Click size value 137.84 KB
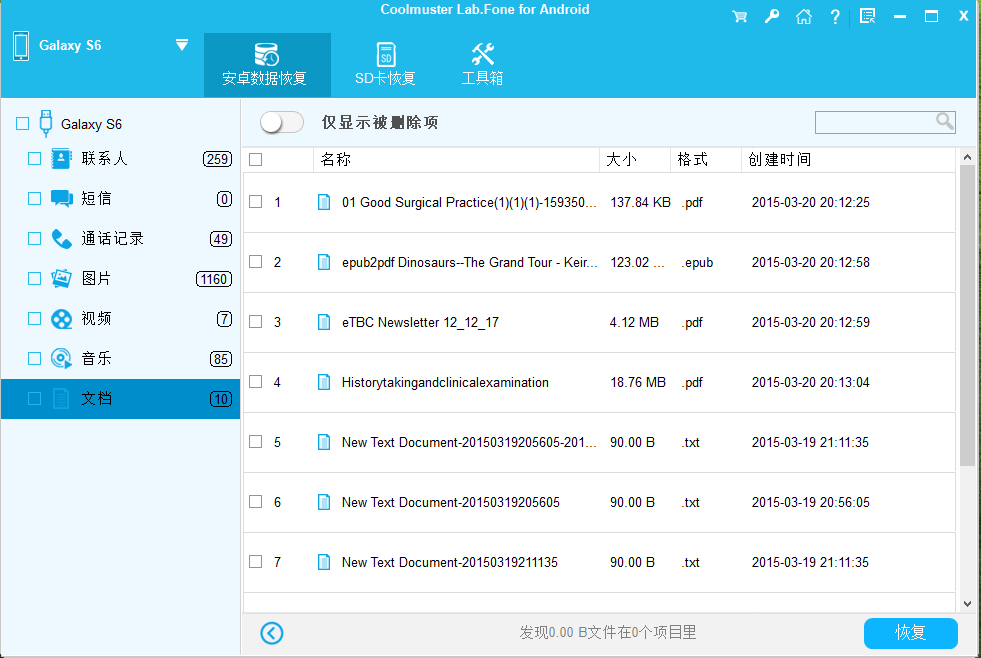Viewport: 981px width, 658px height. [640, 202]
